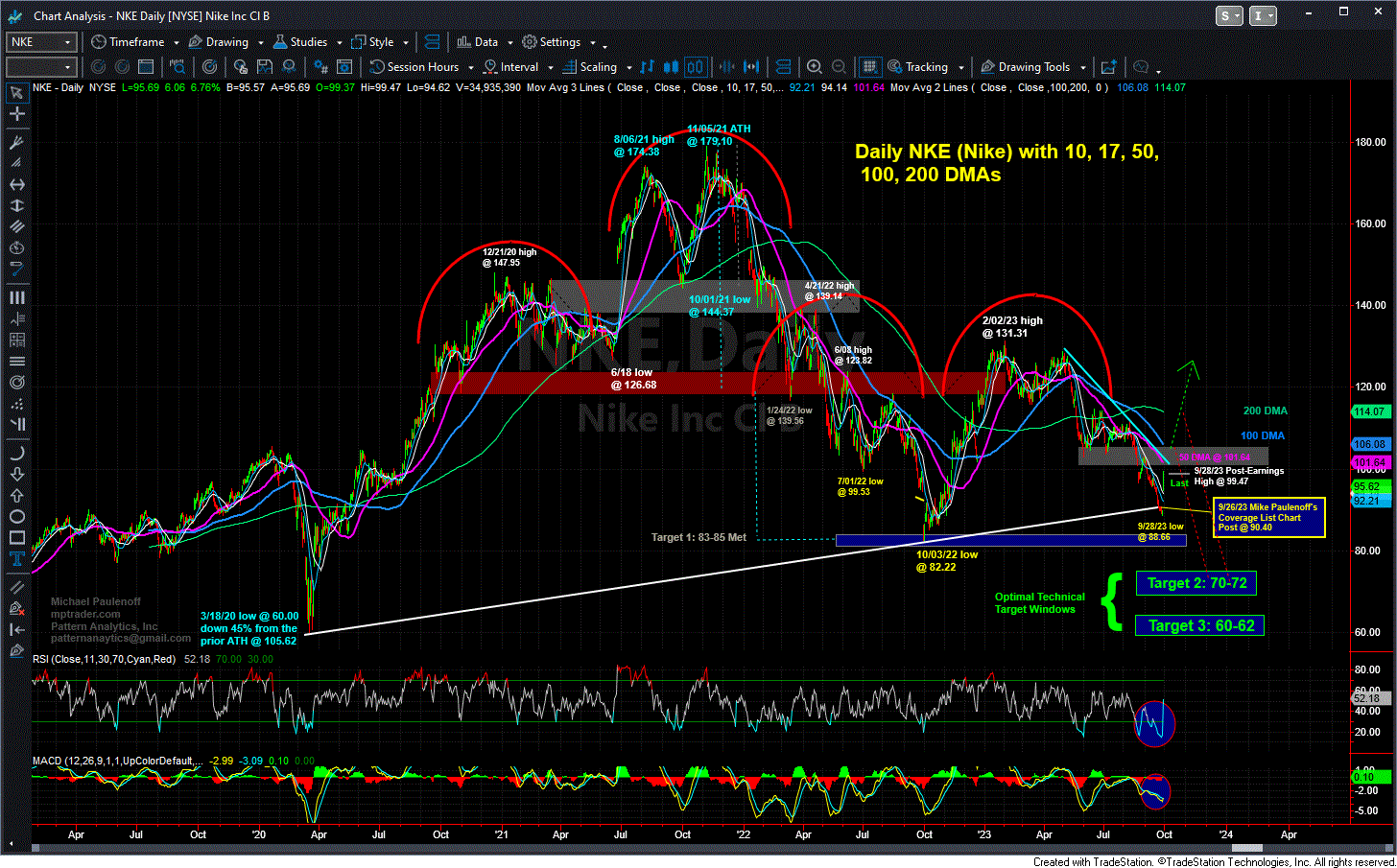Open the Data menu
Viewport: 1397px width, 868px height.
pyautogui.click(x=478, y=42)
